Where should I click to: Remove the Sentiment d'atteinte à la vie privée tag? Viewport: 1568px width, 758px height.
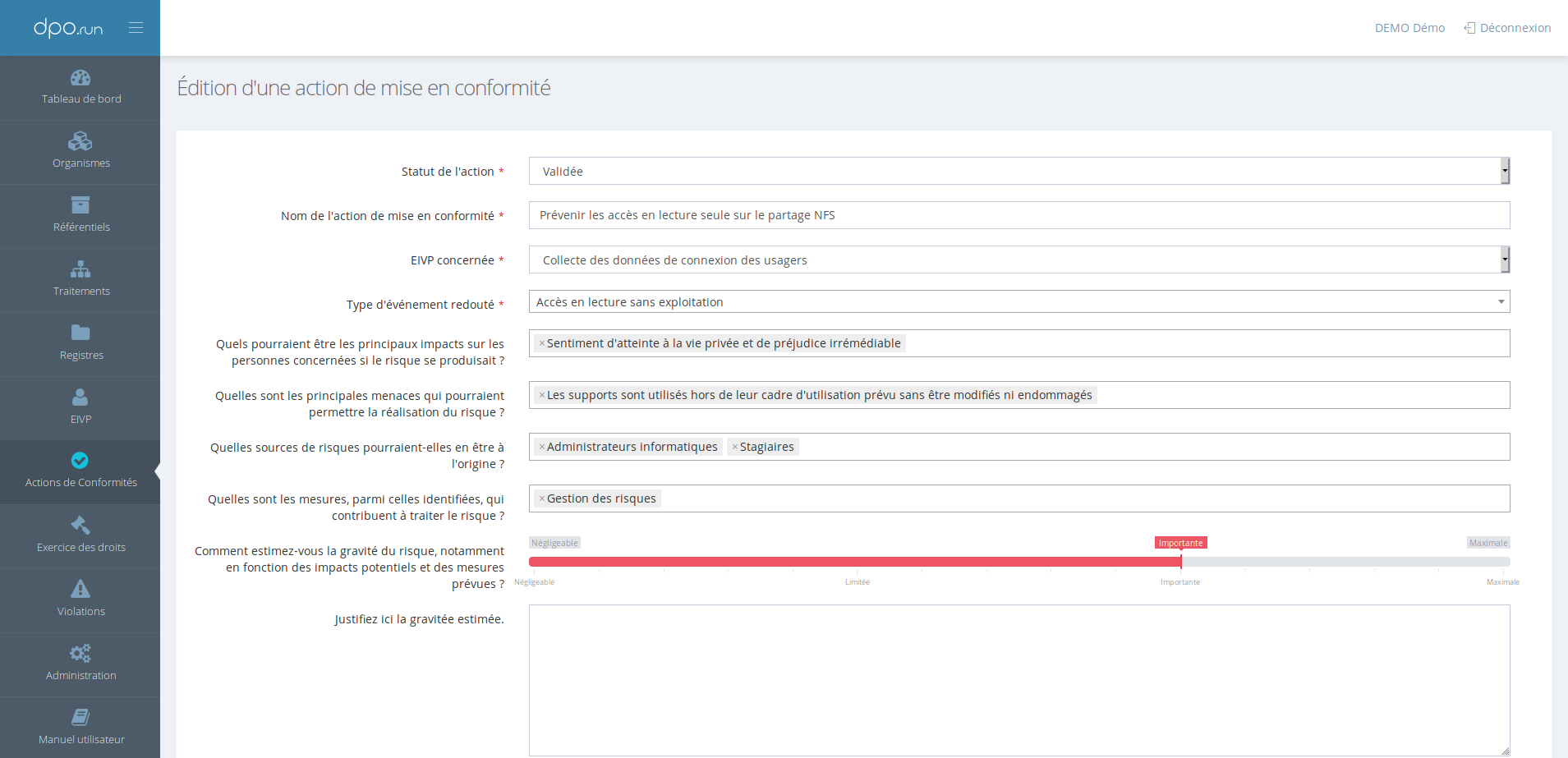tap(542, 343)
